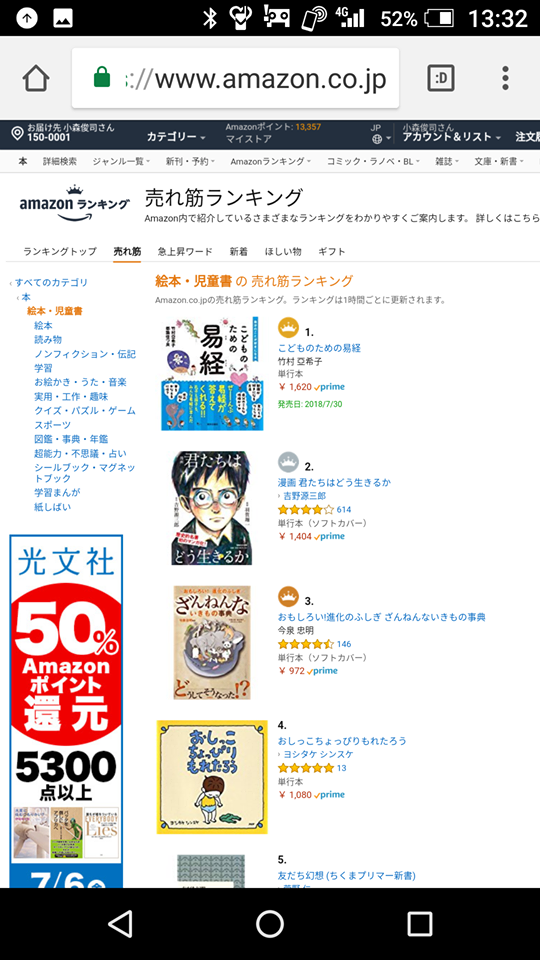Image resolution: width=540 pixels, height=960 pixels.
Task: Tap the browser home icon
Action: (x=36, y=78)
